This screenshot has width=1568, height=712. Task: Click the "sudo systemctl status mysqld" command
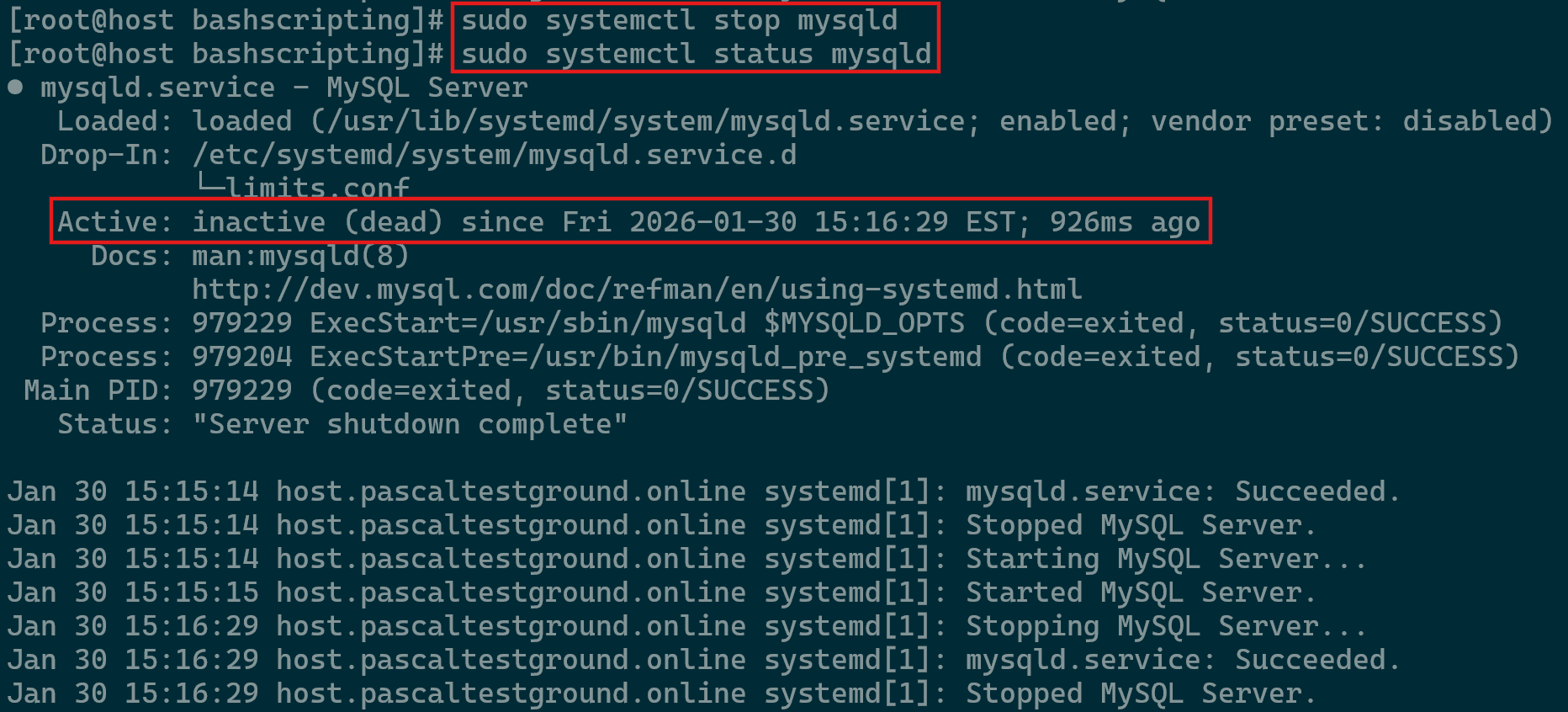696,54
